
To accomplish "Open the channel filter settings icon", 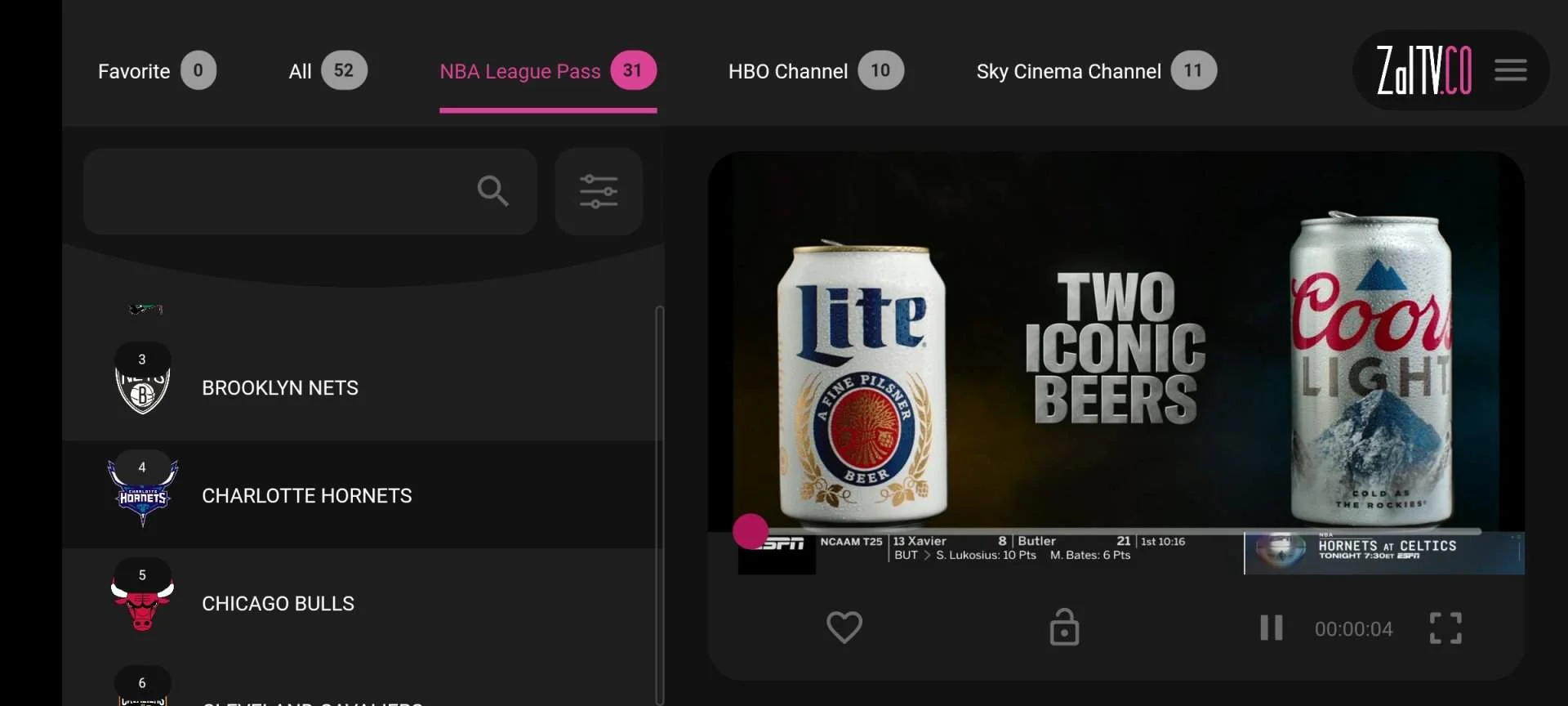I will coord(599,191).
